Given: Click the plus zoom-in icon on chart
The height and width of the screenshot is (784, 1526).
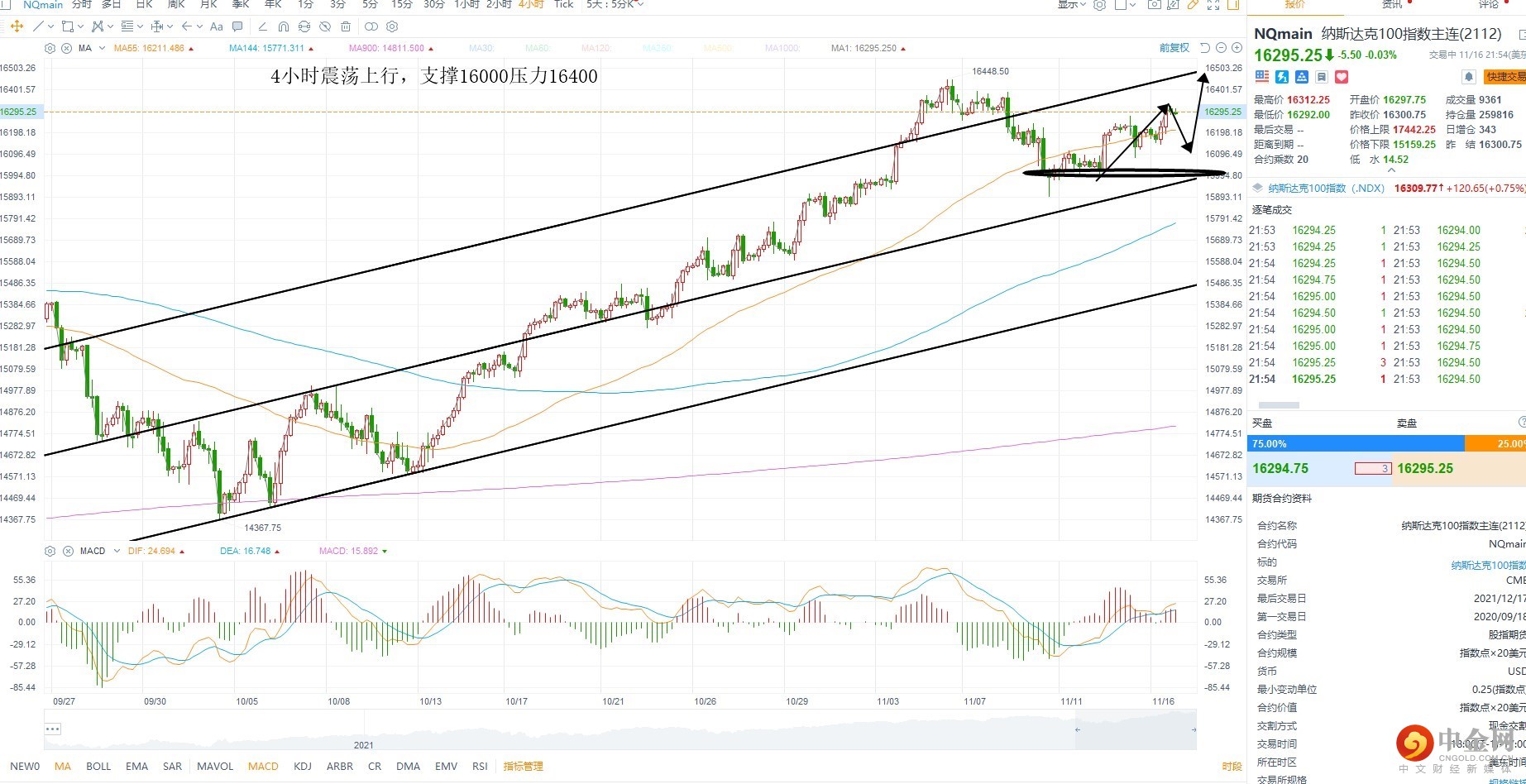Looking at the screenshot, I should (x=1236, y=48).
